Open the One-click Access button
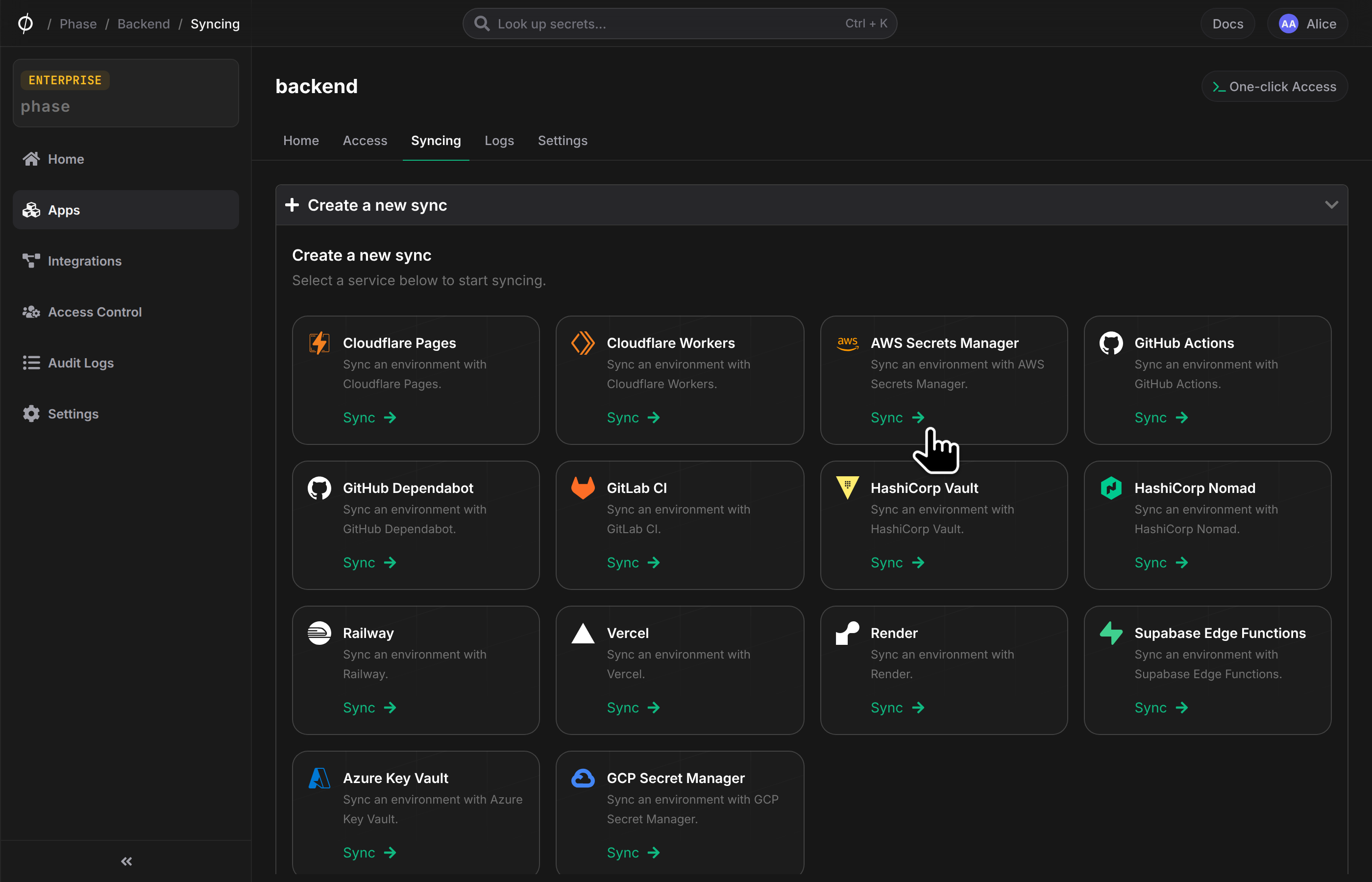The image size is (1372, 882). [1274, 86]
